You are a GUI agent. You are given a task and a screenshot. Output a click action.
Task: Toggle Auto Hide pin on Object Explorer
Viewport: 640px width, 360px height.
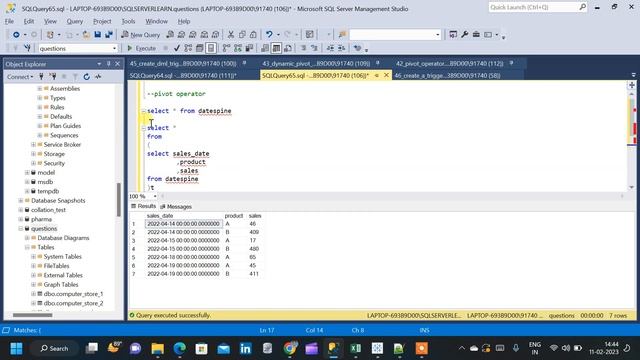(109, 64)
